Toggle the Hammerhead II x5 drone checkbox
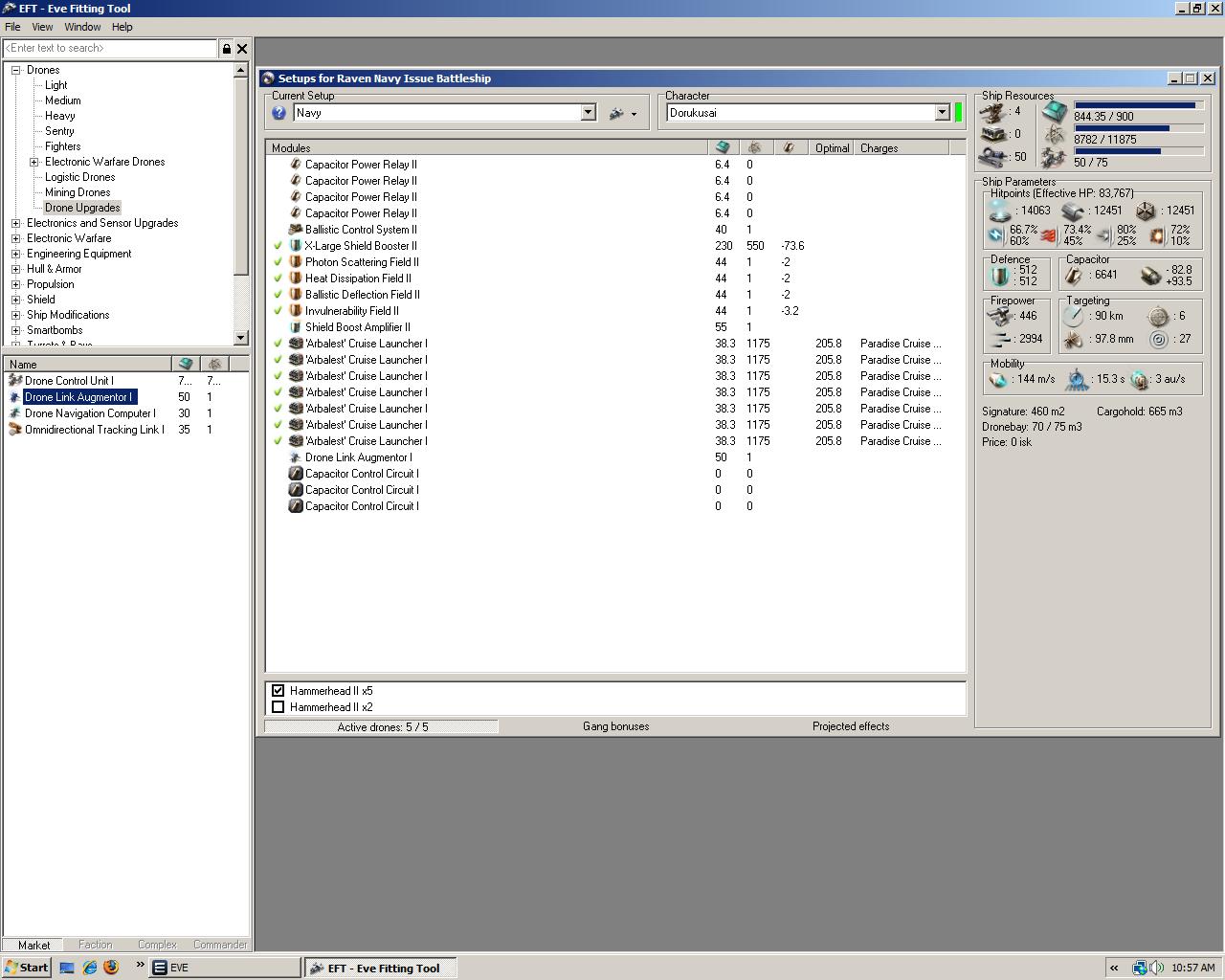 [278, 691]
